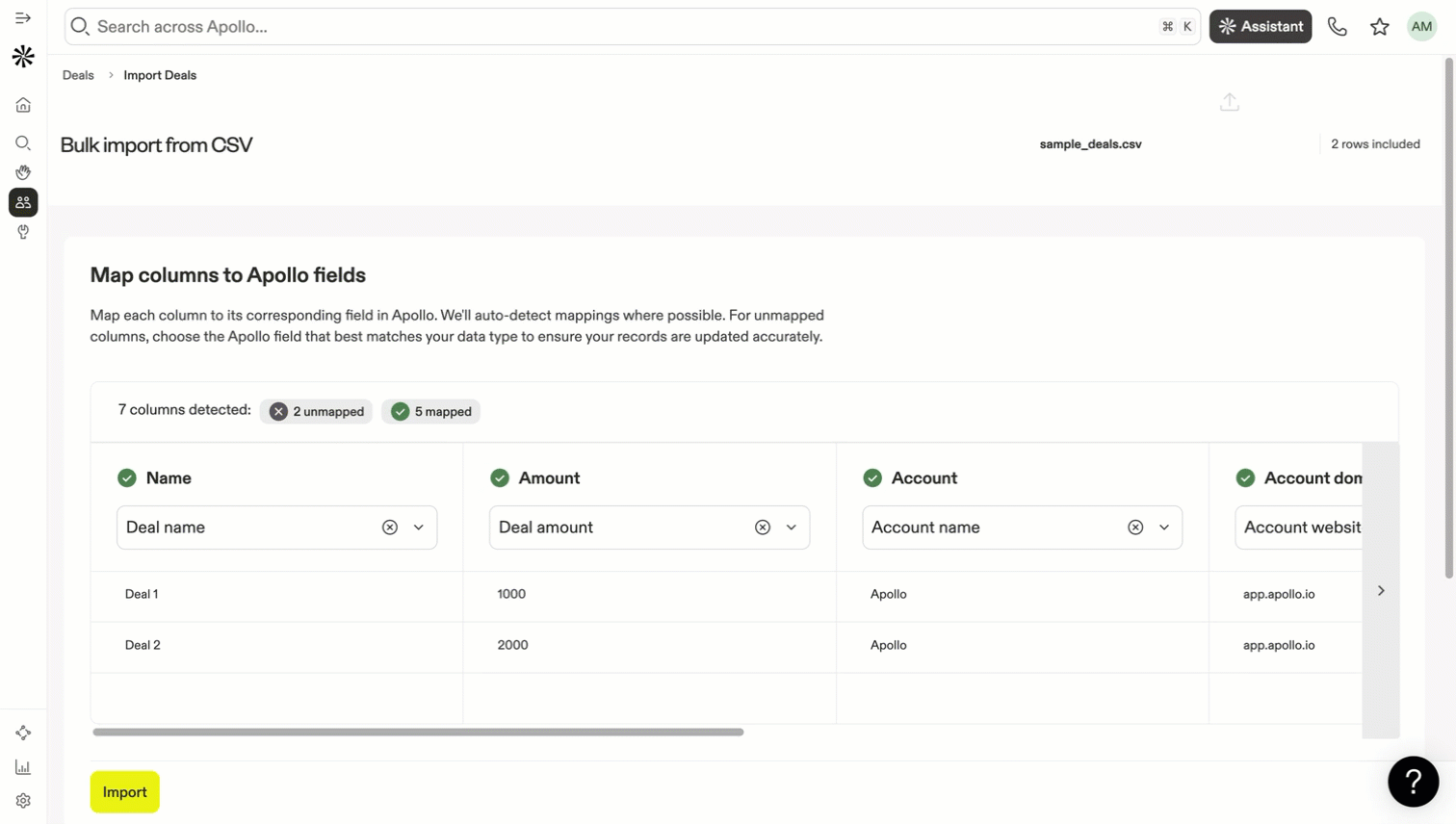
Task: Click the upload file icon
Action: 1230,102
